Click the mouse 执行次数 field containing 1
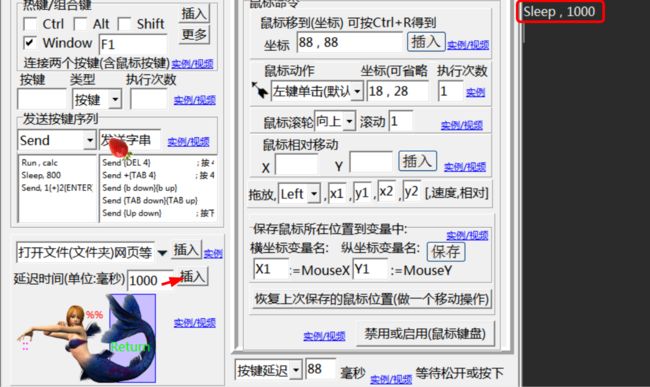 450,91
